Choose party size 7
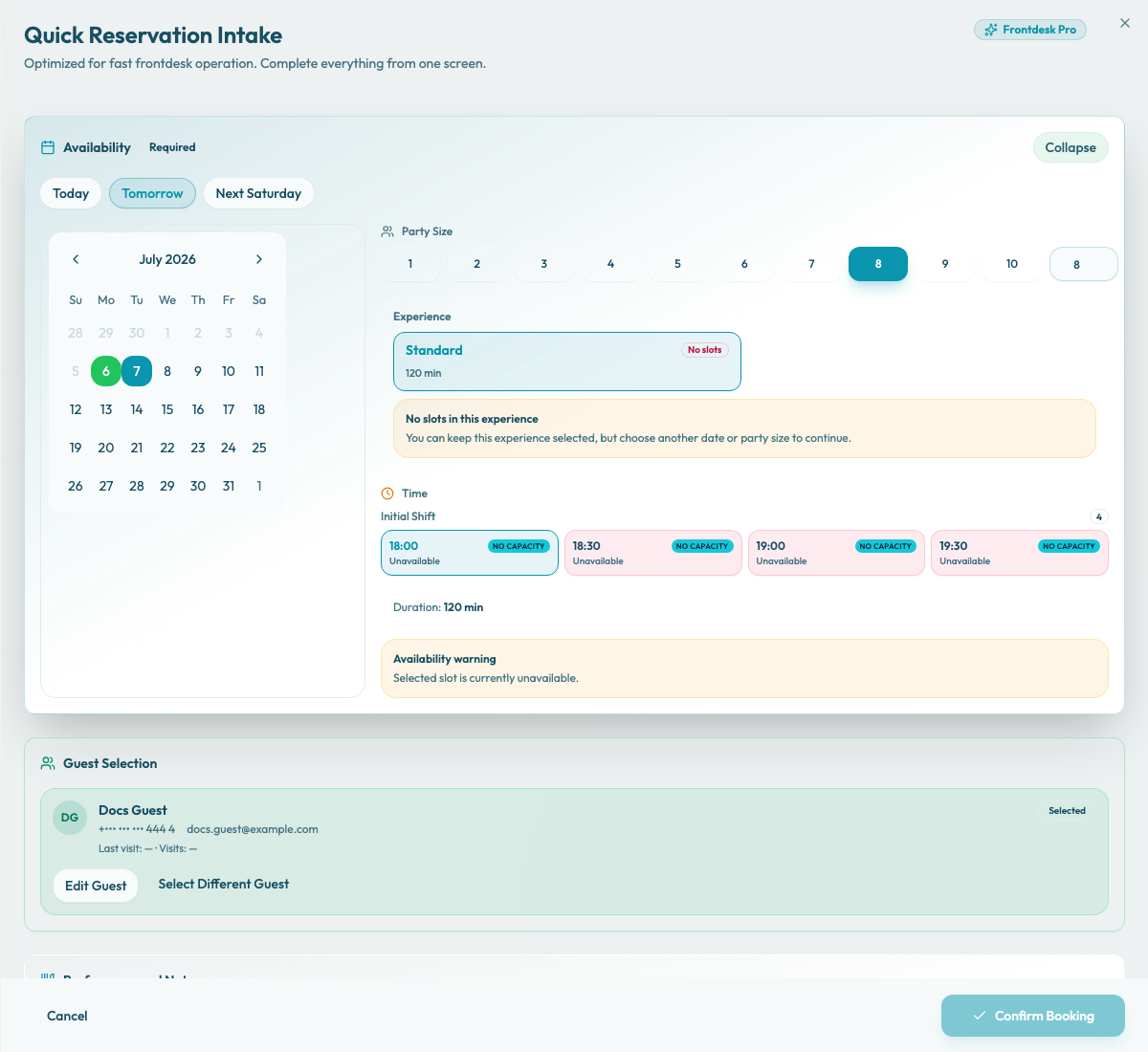 click(x=811, y=264)
